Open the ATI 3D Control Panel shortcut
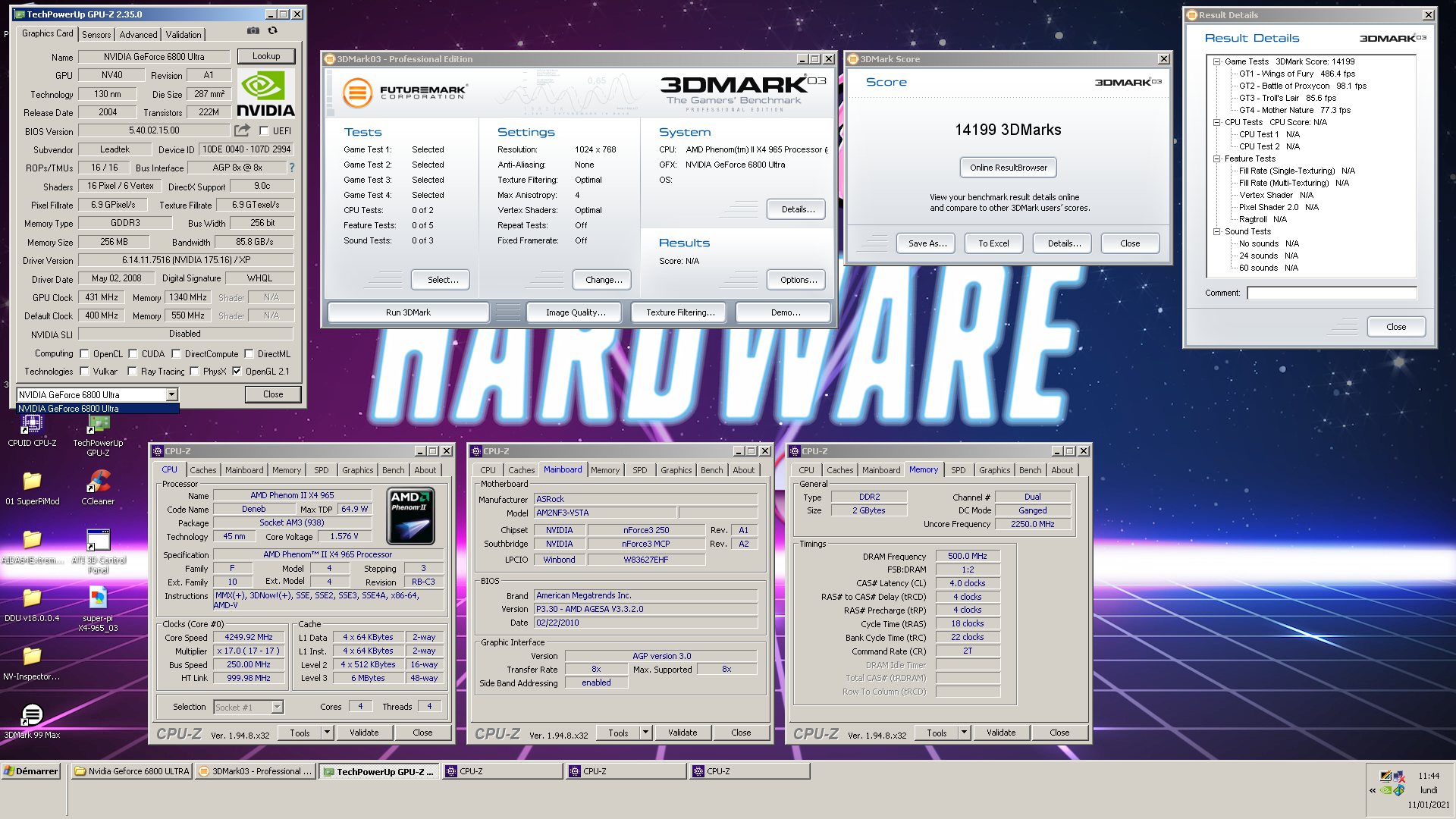The width and height of the screenshot is (1456, 819). [x=99, y=551]
